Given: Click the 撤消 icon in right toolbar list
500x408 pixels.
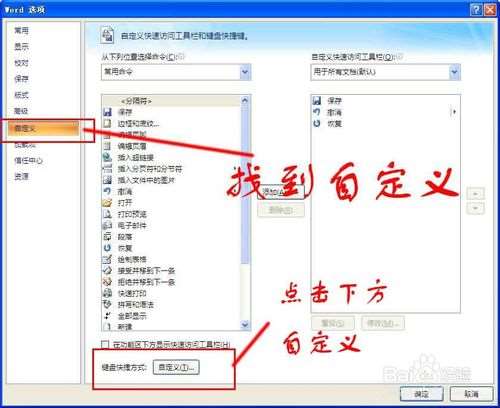Looking at the screenshot, I should coord(317,112).
